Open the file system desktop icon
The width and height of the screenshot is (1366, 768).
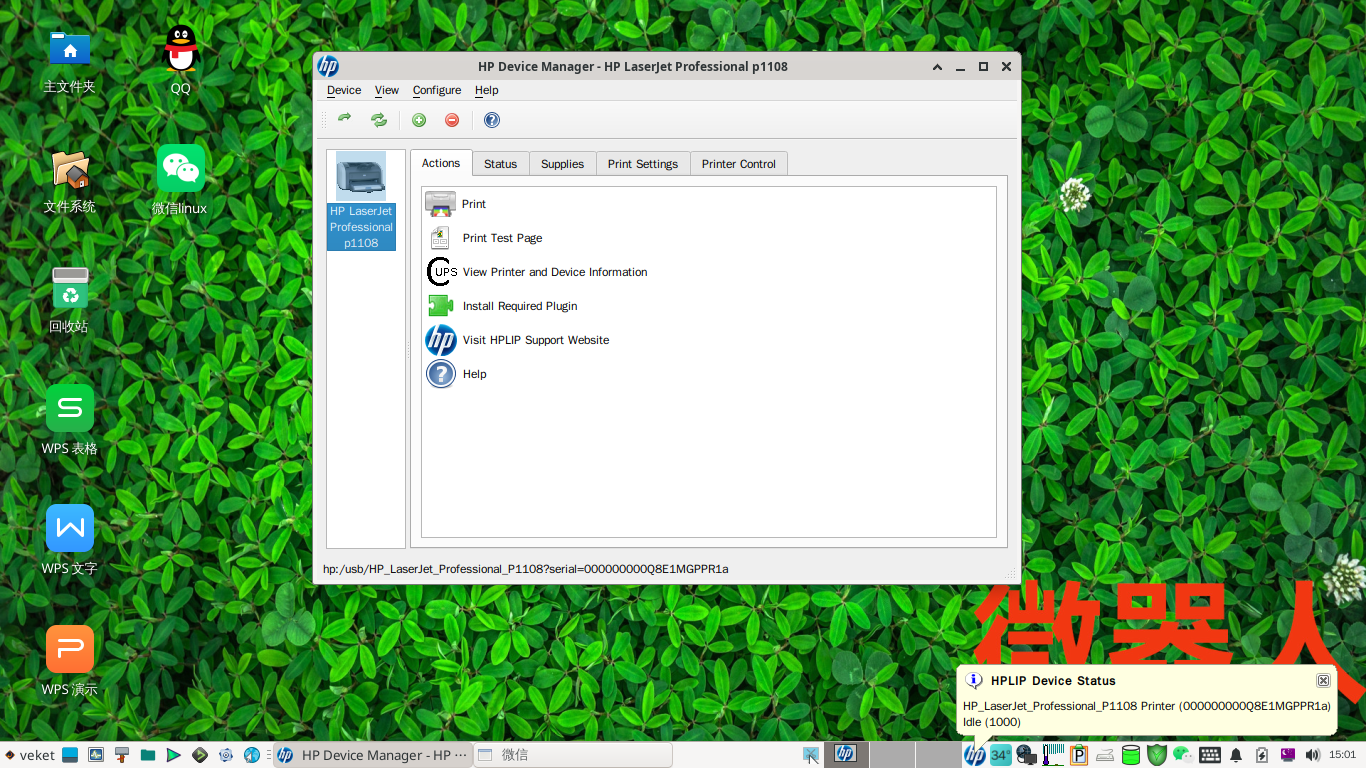[x=69, y=181]
